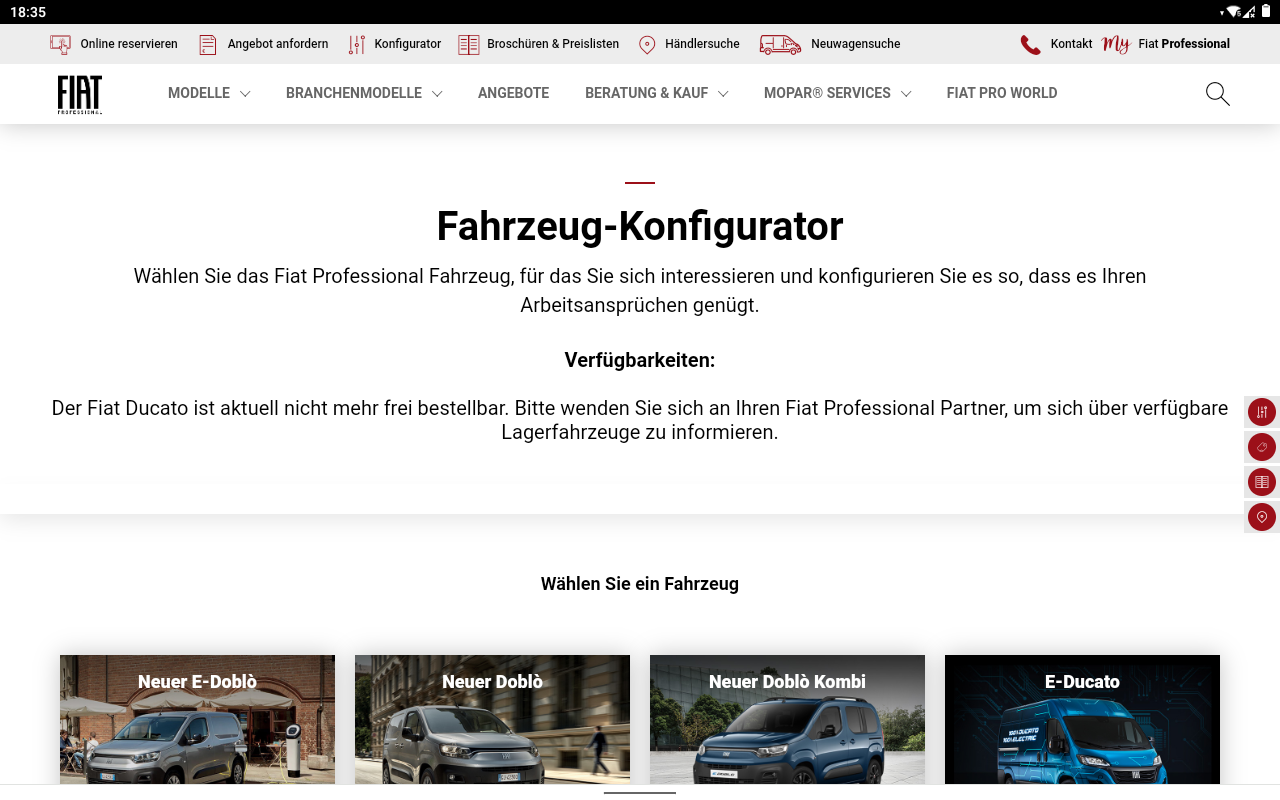Click the side floating dealer locator pin icon

[1262, 517]
